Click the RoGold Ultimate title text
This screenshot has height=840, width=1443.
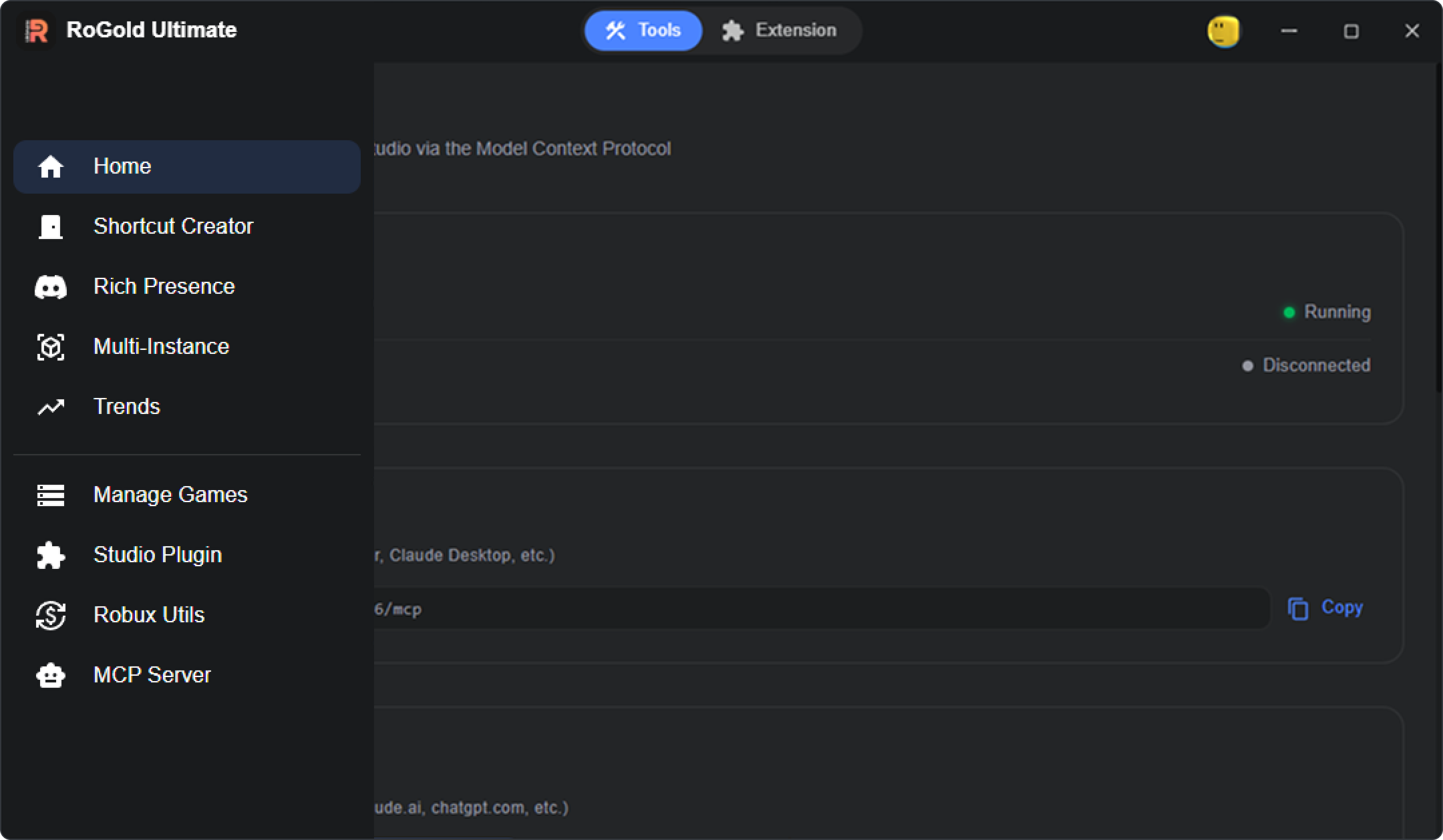click(152, 30)
